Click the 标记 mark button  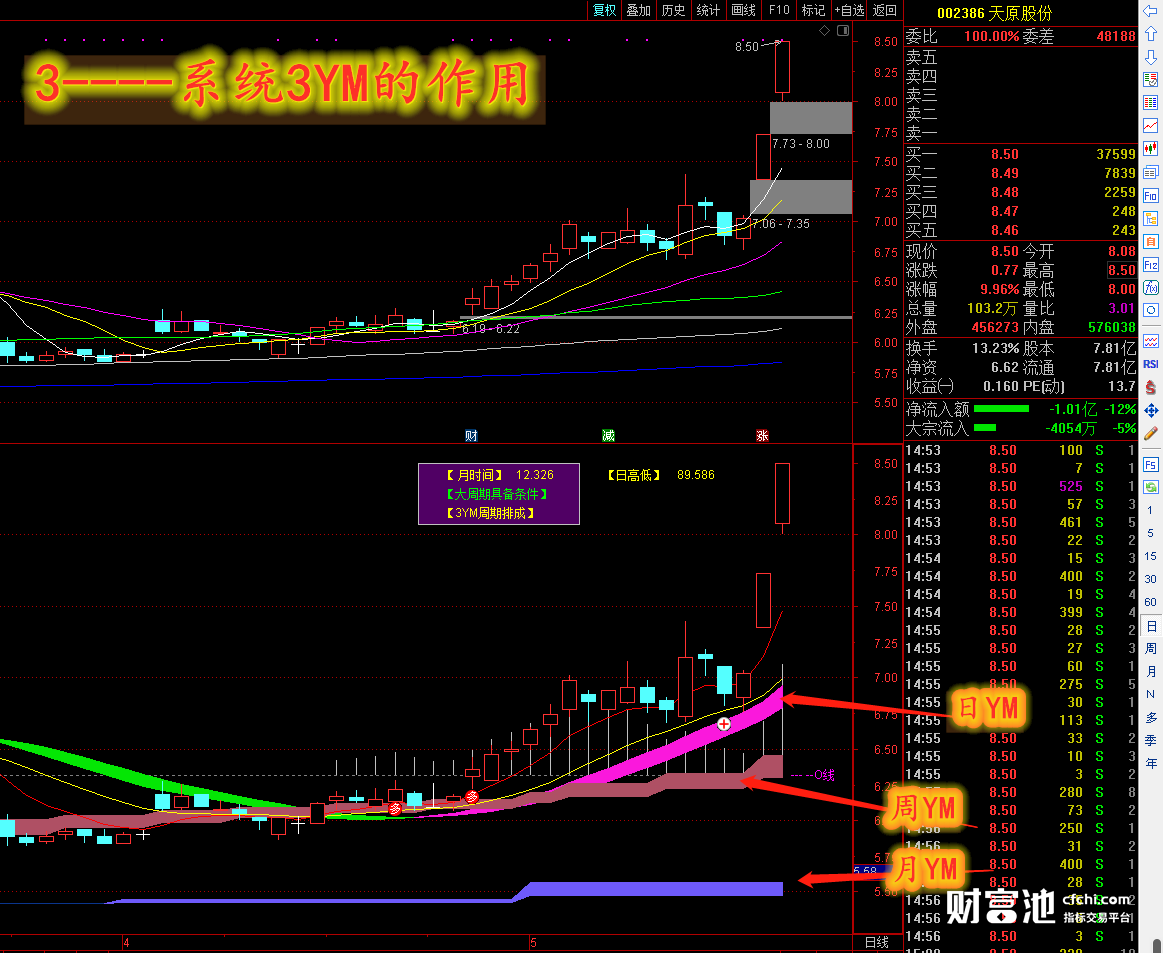(x=814, y=10)
